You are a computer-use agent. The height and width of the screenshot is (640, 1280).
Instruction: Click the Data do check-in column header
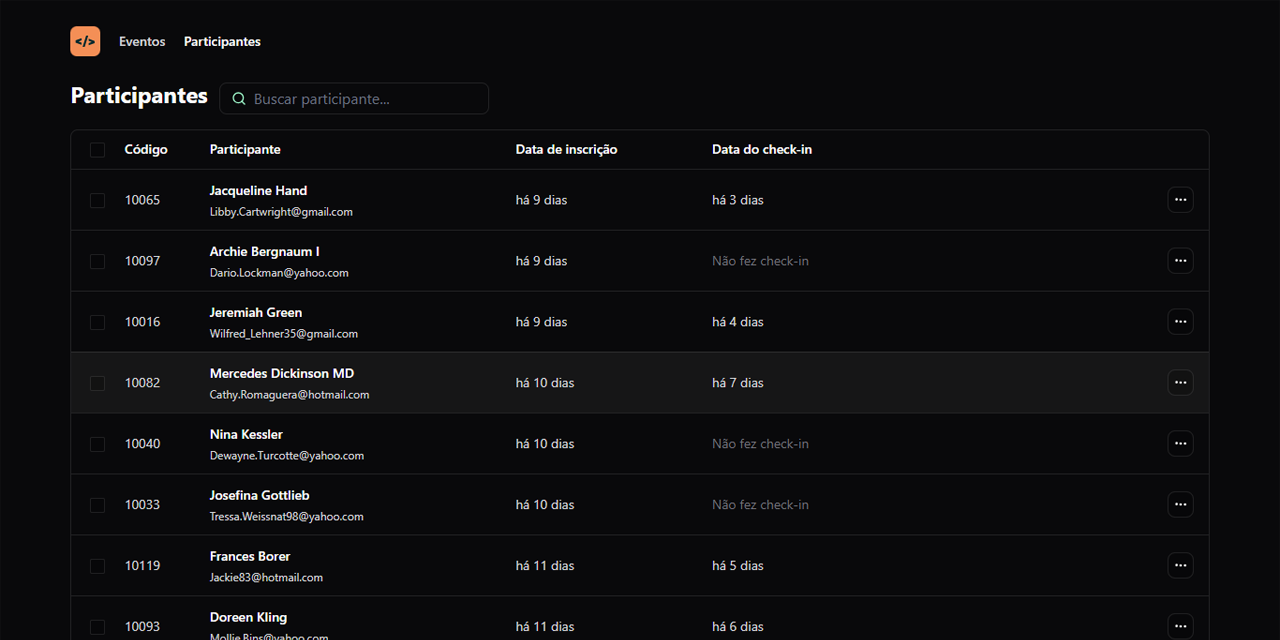pos(761,150)
